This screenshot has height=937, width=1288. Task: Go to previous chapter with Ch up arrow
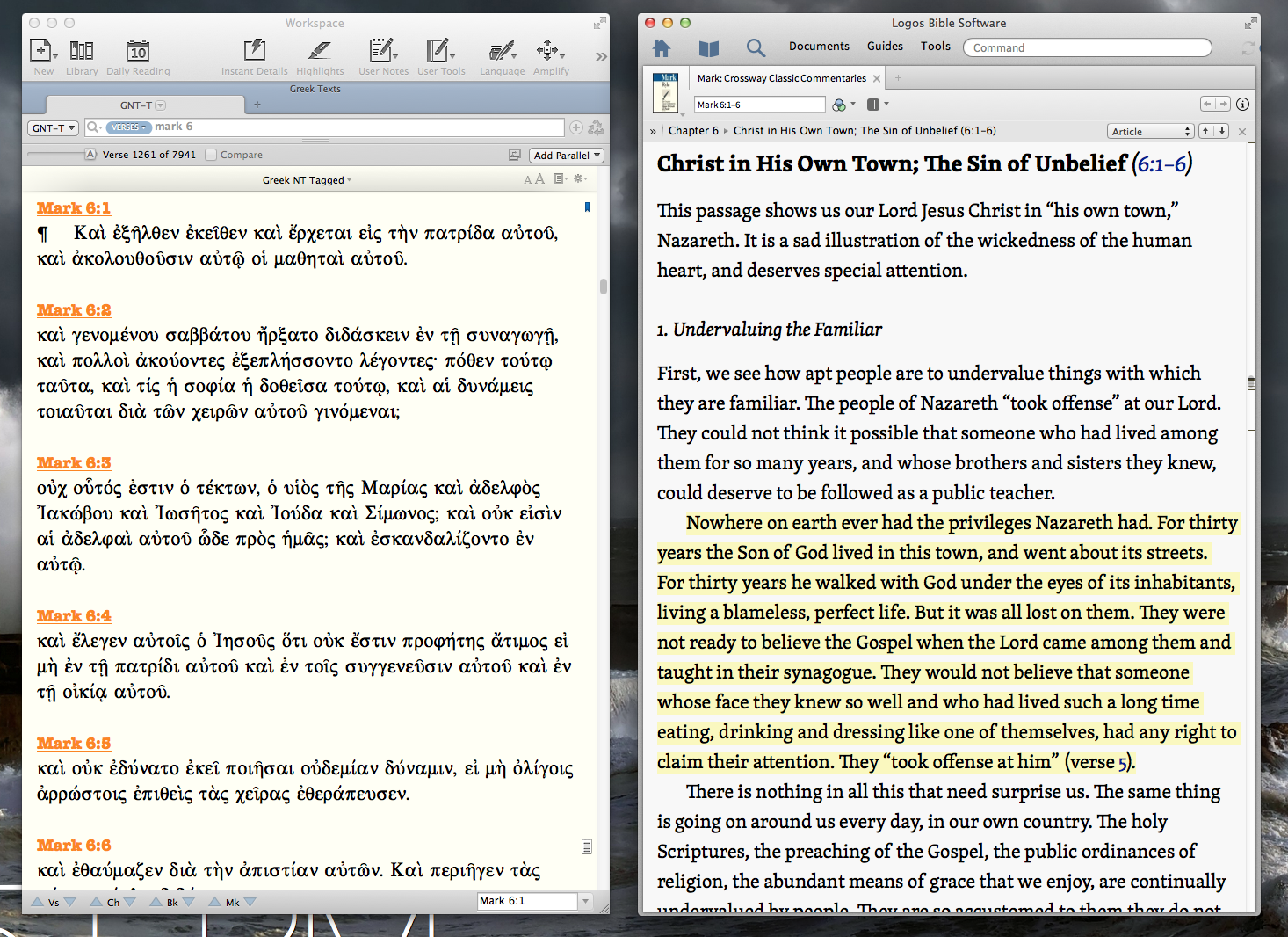click(97, 902)
